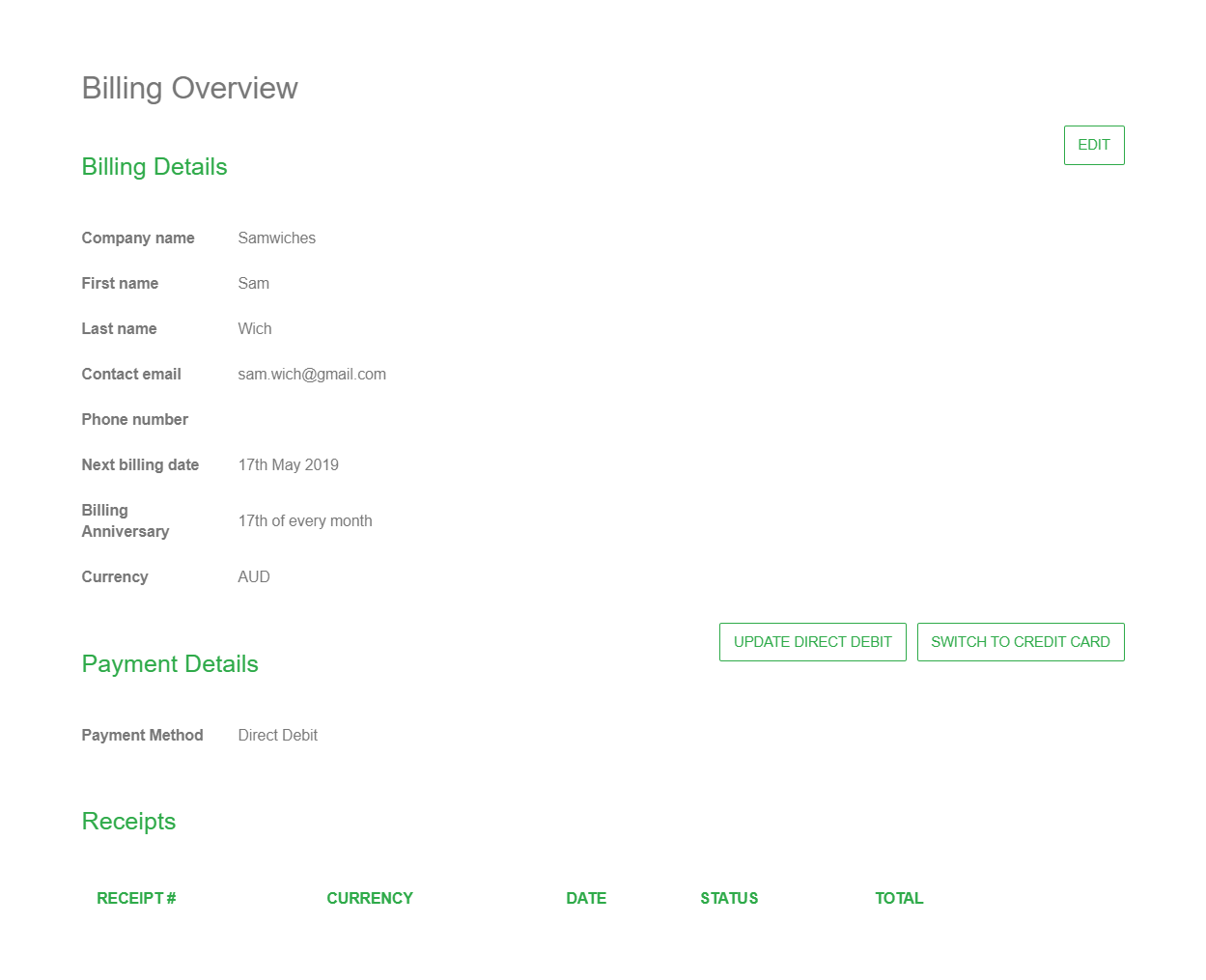Click the Billing Details section heading
This screenshot has height=980, width=1206.
(x=154, y=167)
